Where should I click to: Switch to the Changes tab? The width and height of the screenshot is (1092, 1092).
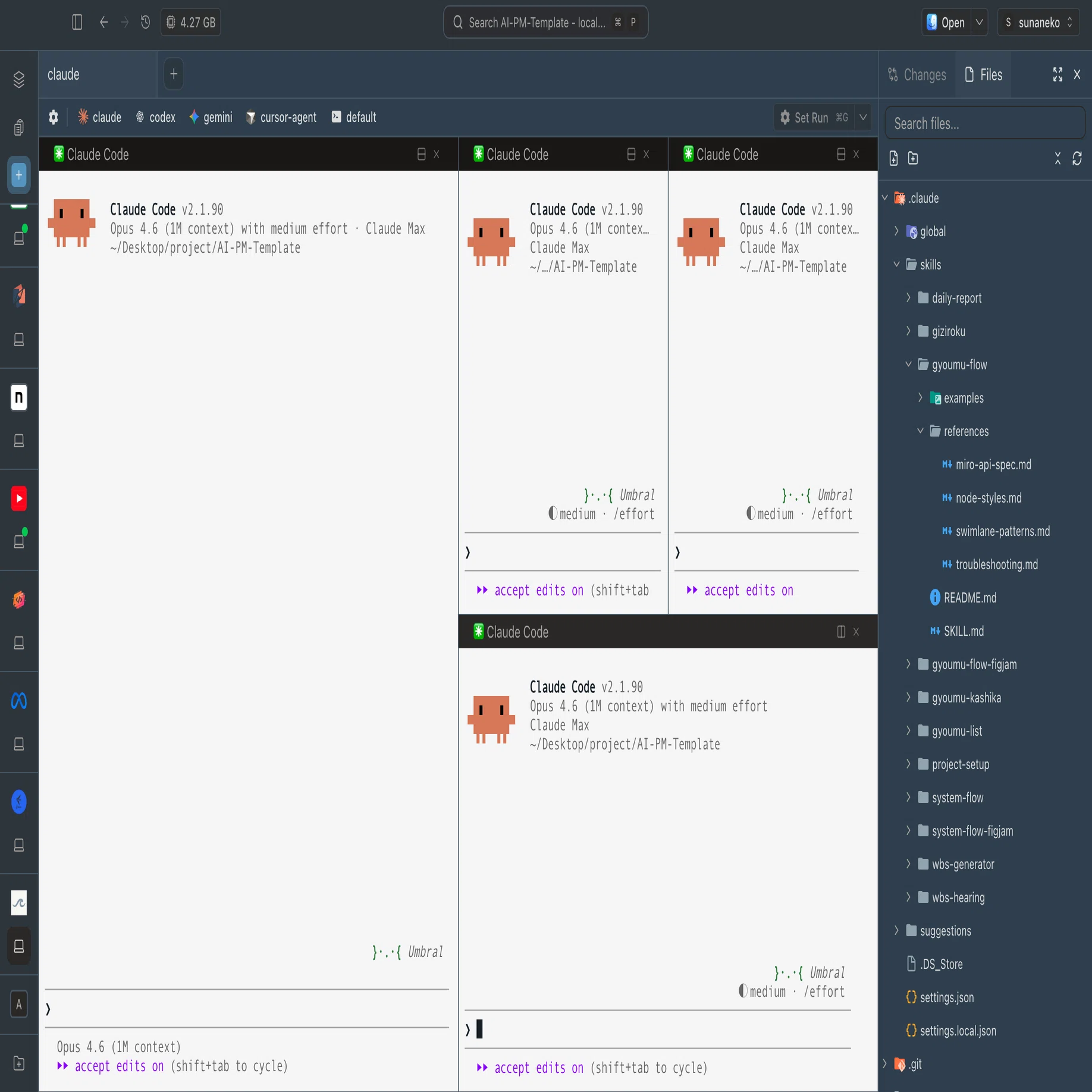(917, 75)
